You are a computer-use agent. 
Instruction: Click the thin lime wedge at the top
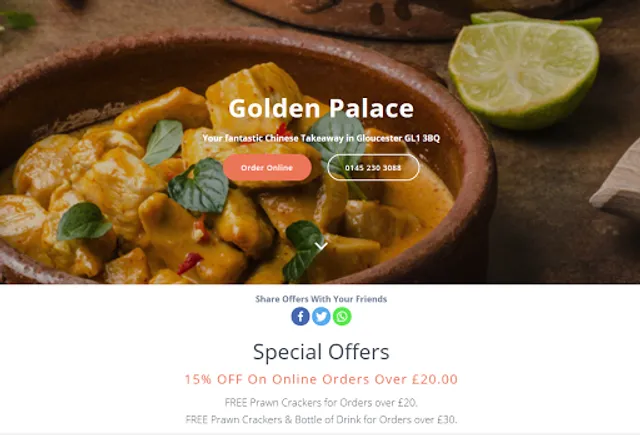tap(535, 20)
